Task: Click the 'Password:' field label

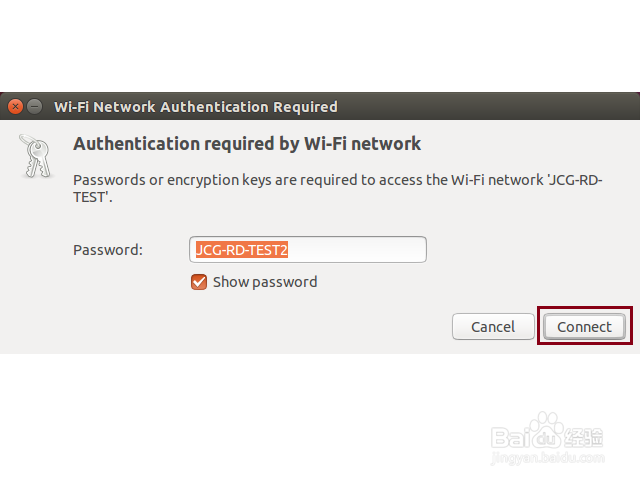Action: pos(108,249)
